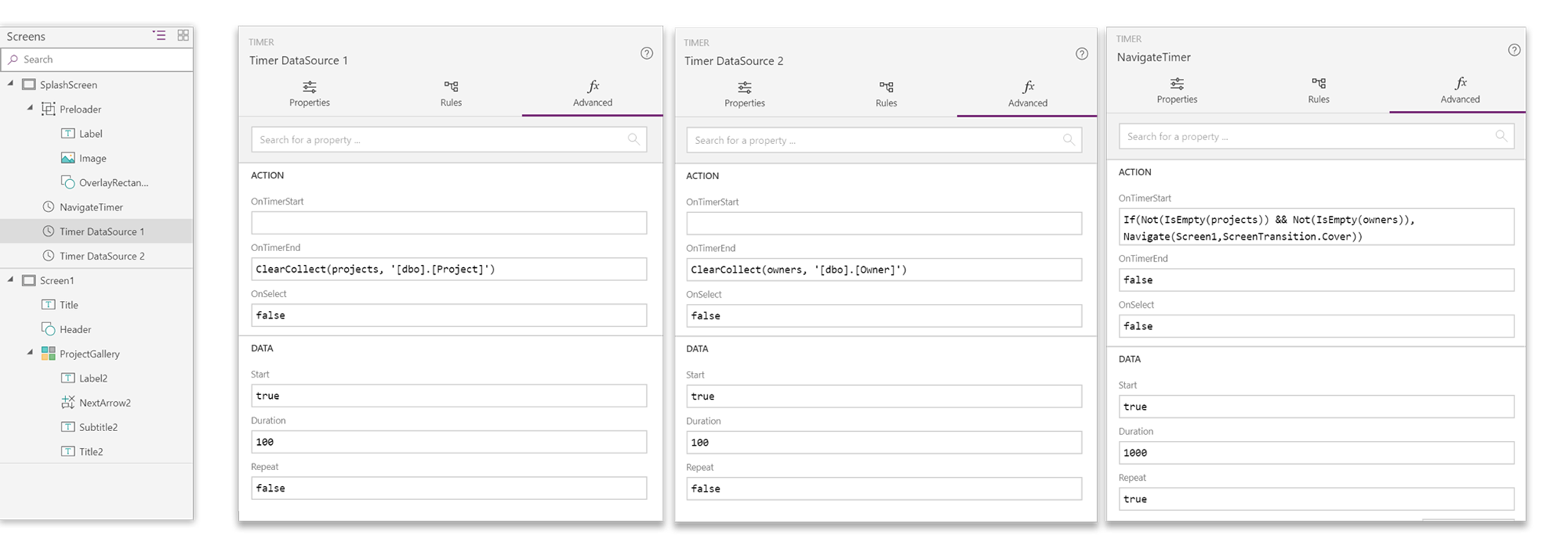The height and width of the screenshot is (549, 1568).
Task: Open Properties tab of Timer DataSource 1
Action: pos(310,94)
